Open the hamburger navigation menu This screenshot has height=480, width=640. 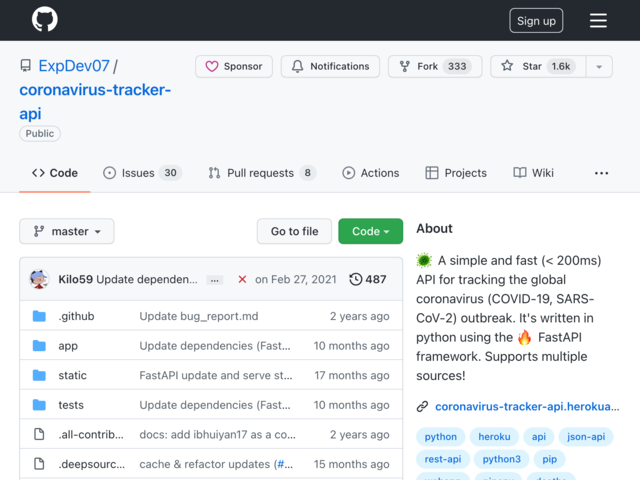[598, 20]
